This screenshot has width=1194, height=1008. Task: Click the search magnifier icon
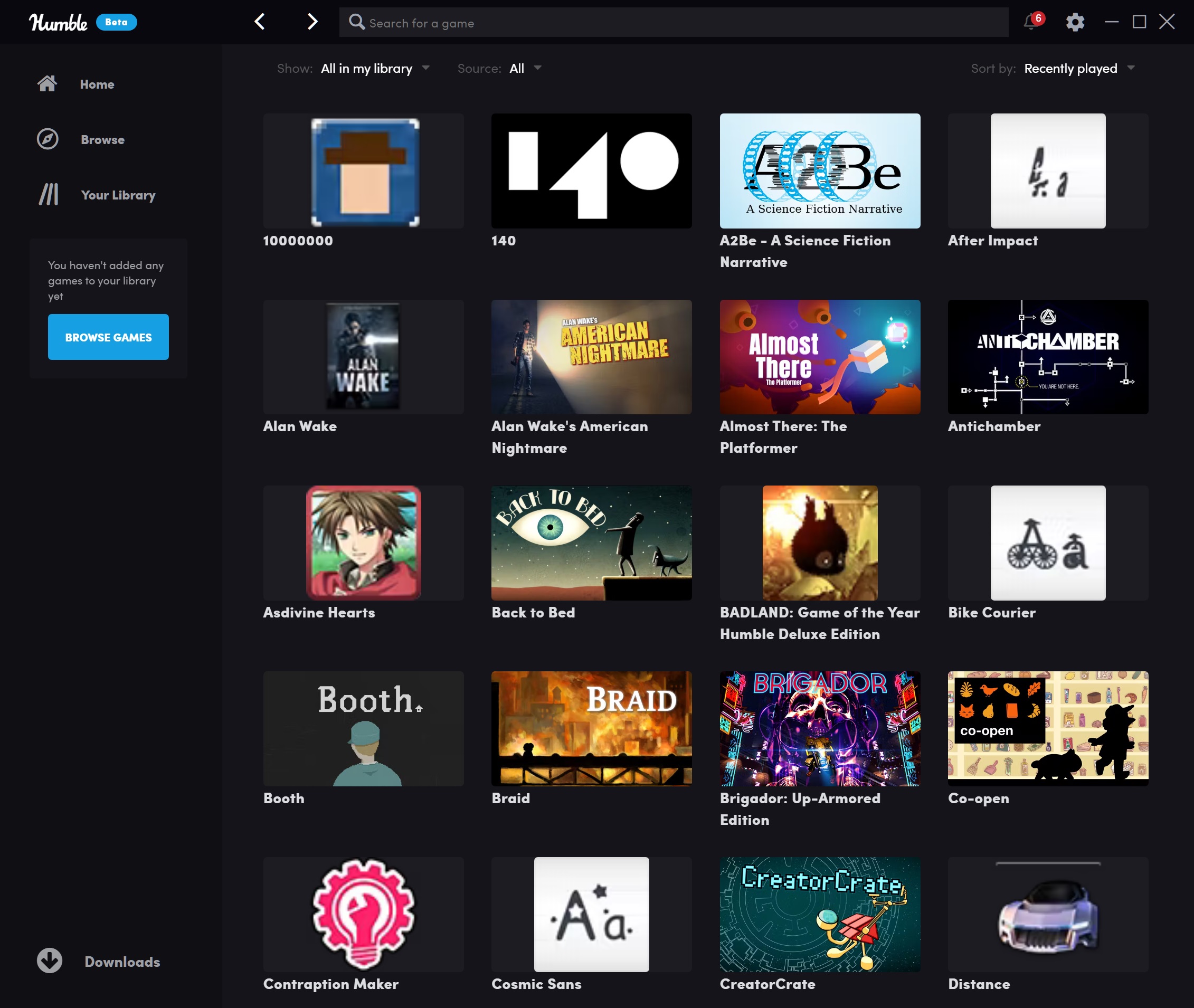tap(357, 22)
